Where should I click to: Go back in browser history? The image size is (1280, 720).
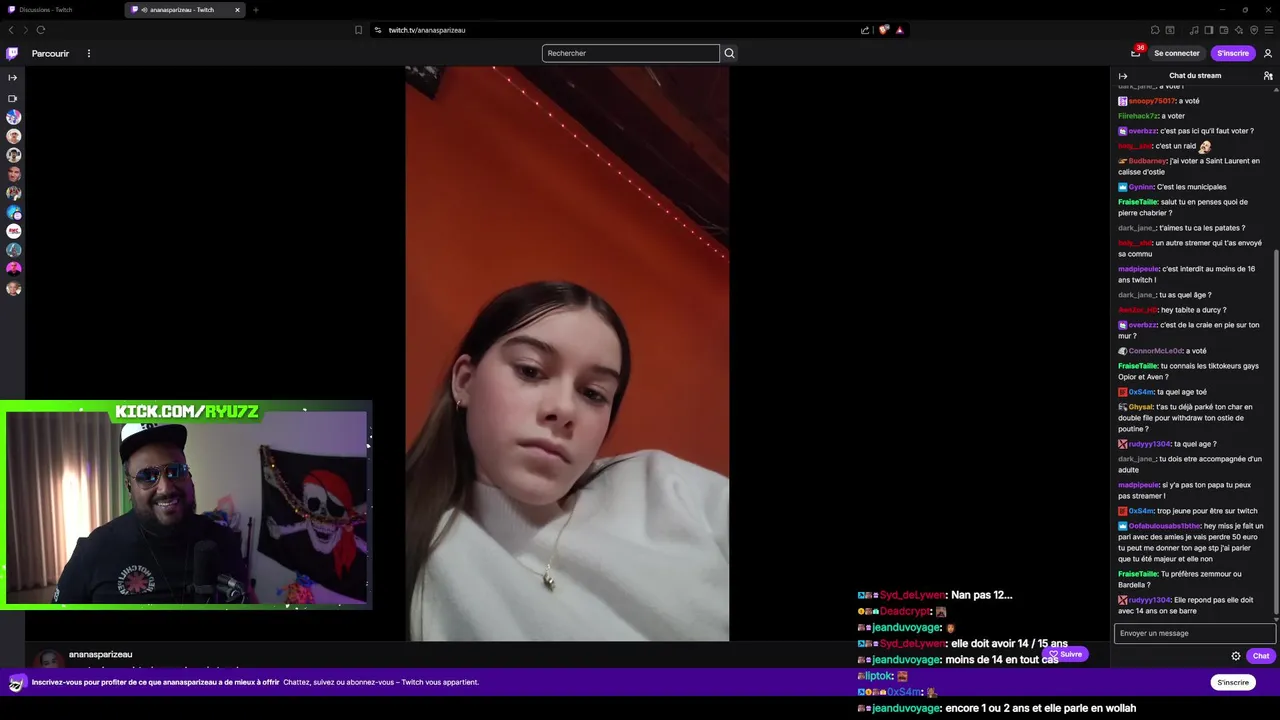tap(11, 30)
